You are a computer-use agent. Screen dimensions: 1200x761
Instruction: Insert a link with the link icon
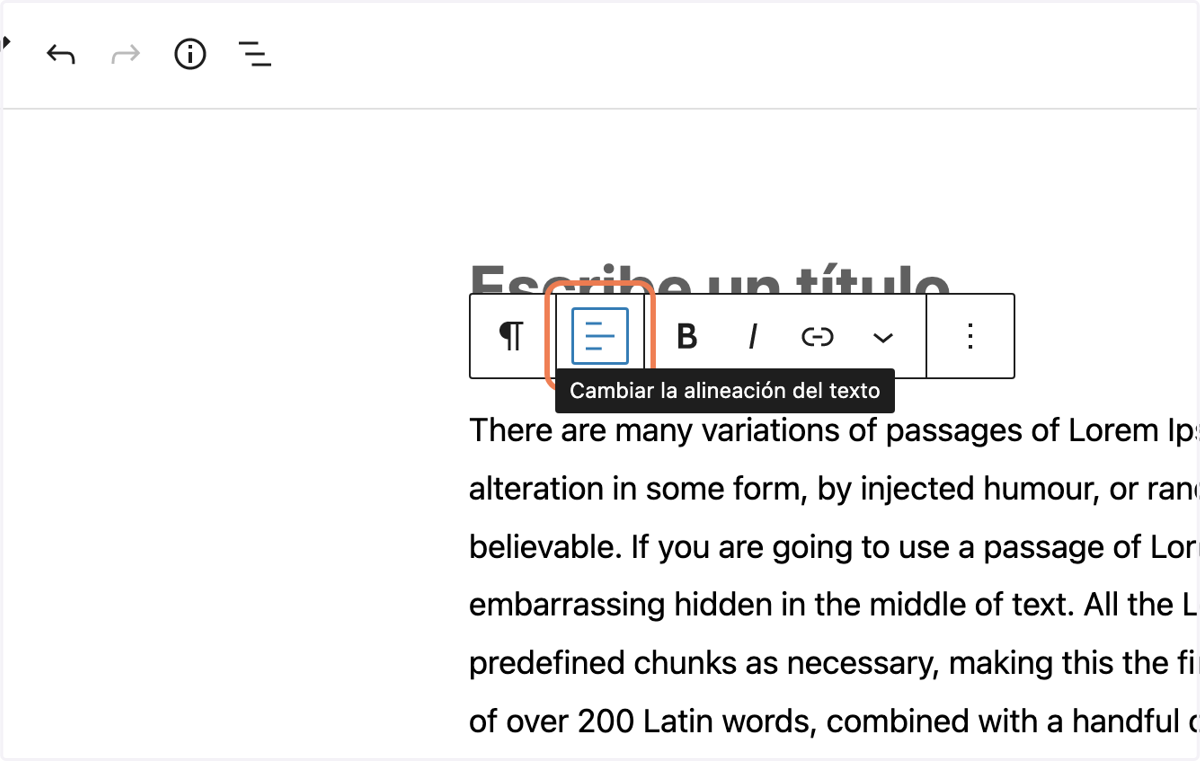coord(818,337)
